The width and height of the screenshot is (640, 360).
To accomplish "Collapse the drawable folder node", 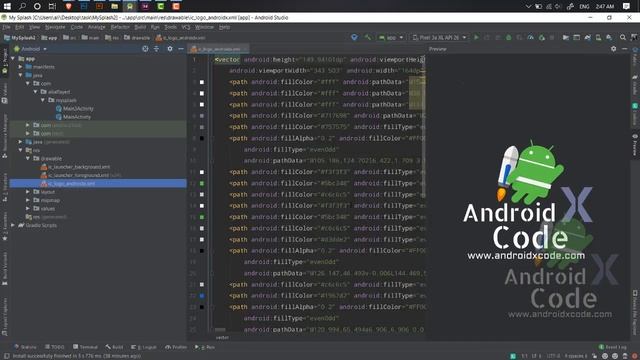I will click(28, 158).
